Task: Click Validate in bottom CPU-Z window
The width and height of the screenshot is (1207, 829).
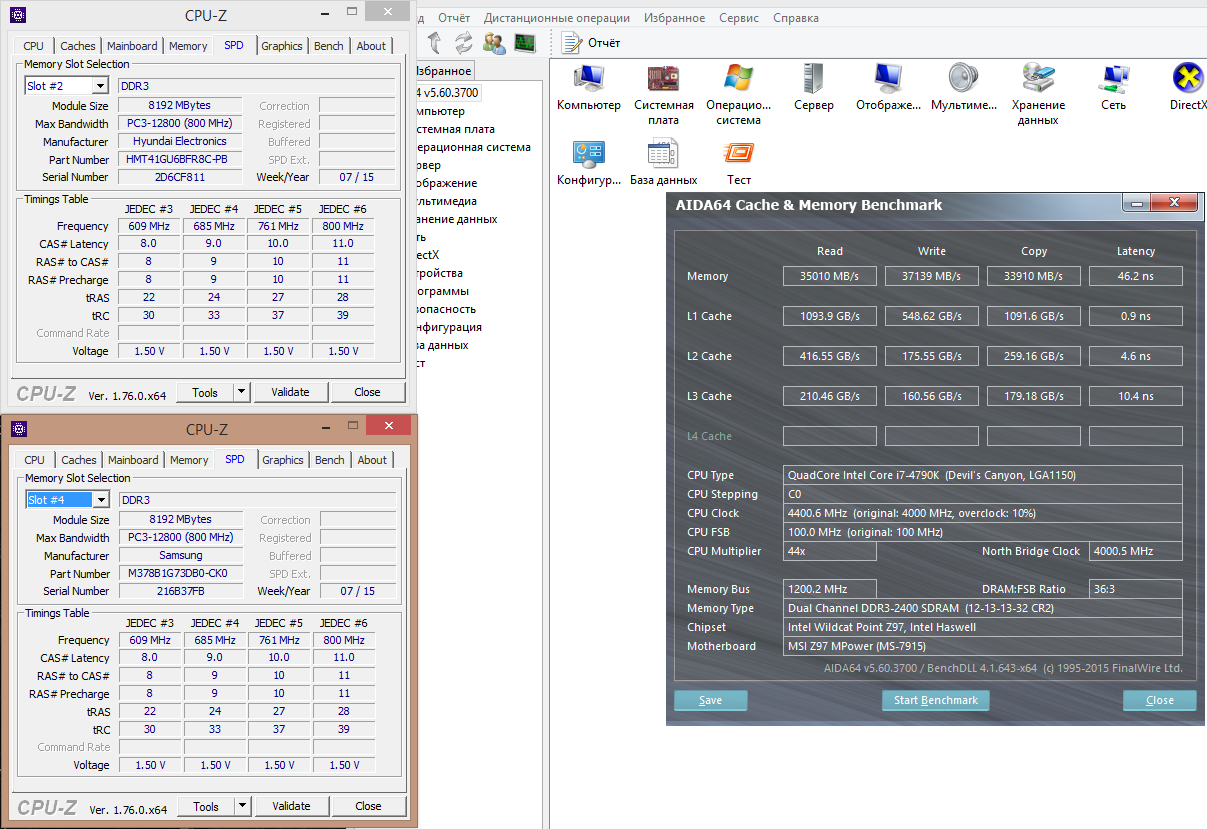Action: point(291,806)
